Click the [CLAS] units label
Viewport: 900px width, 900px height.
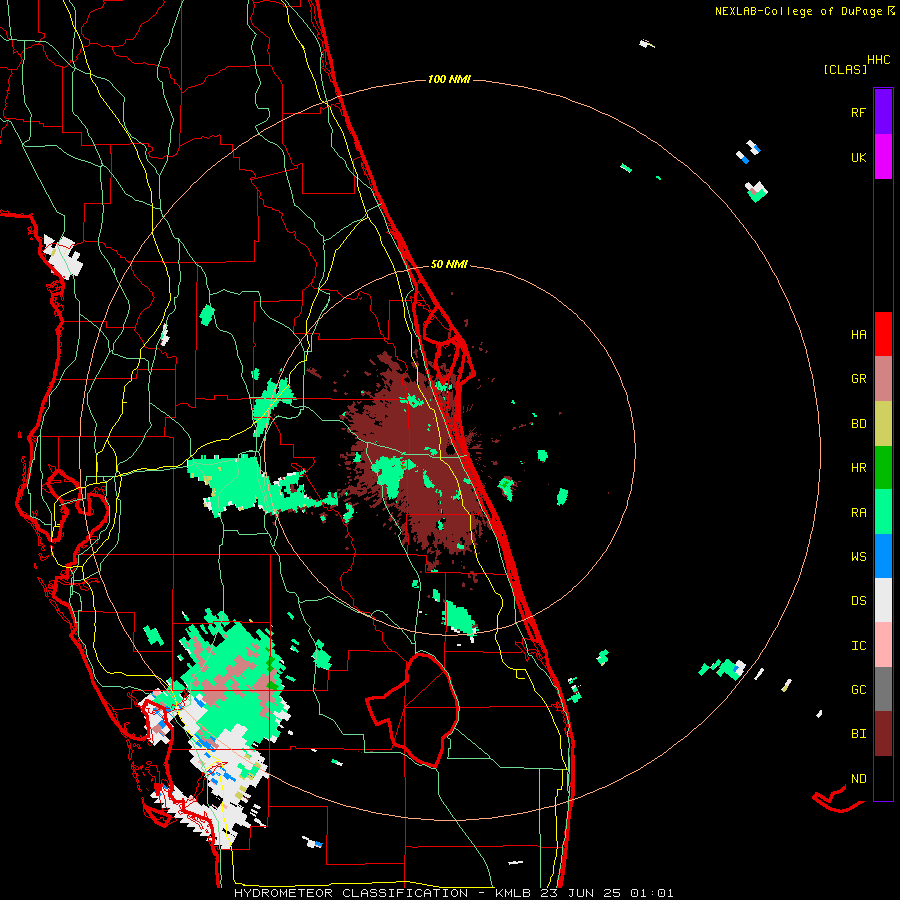pos(845,69)
